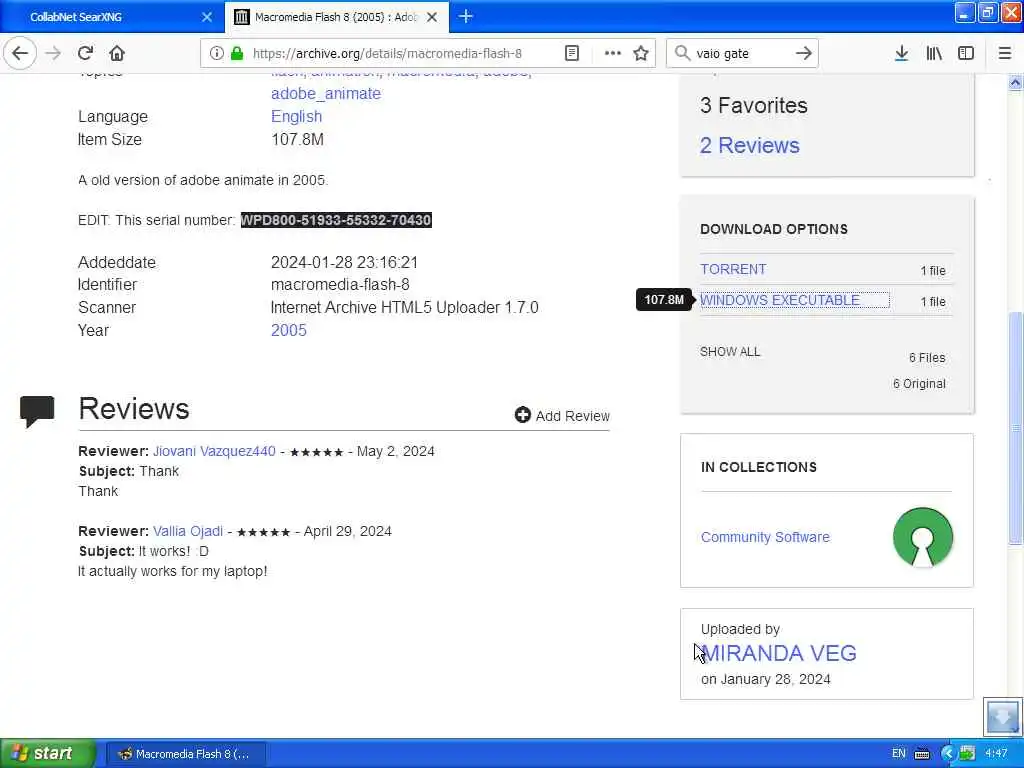Viewport: 1024px width, 768px height.
Task: Open the English language link
Action: (x=296, y=116)
